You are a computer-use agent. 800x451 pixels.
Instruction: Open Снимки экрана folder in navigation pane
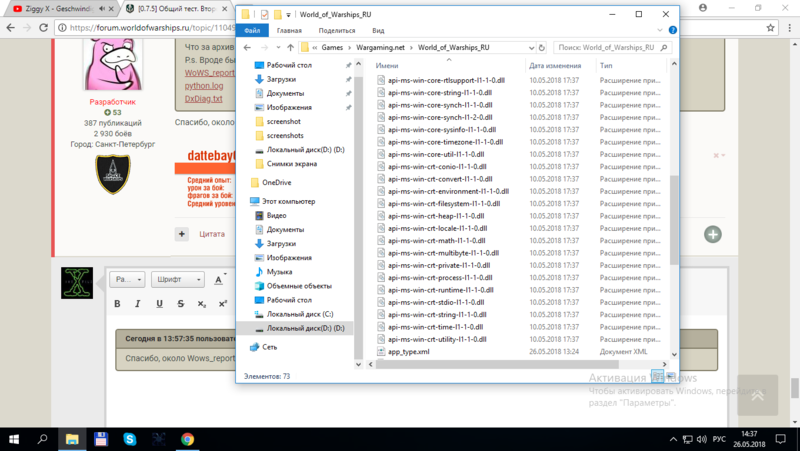[x=291, y=164]
